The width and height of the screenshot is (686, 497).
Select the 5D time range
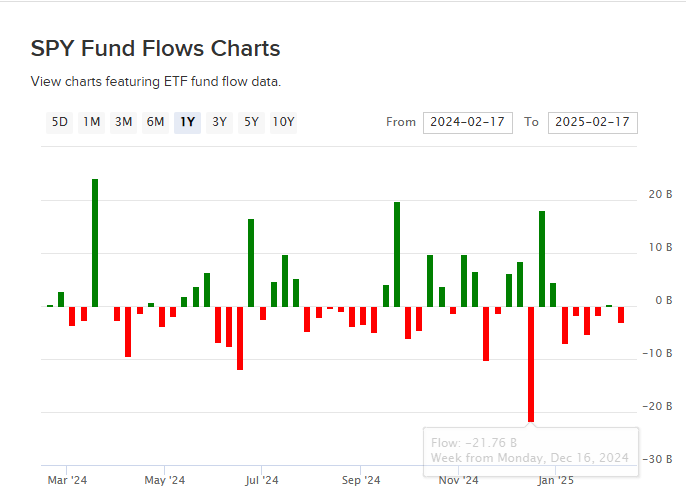pos(60,122)
